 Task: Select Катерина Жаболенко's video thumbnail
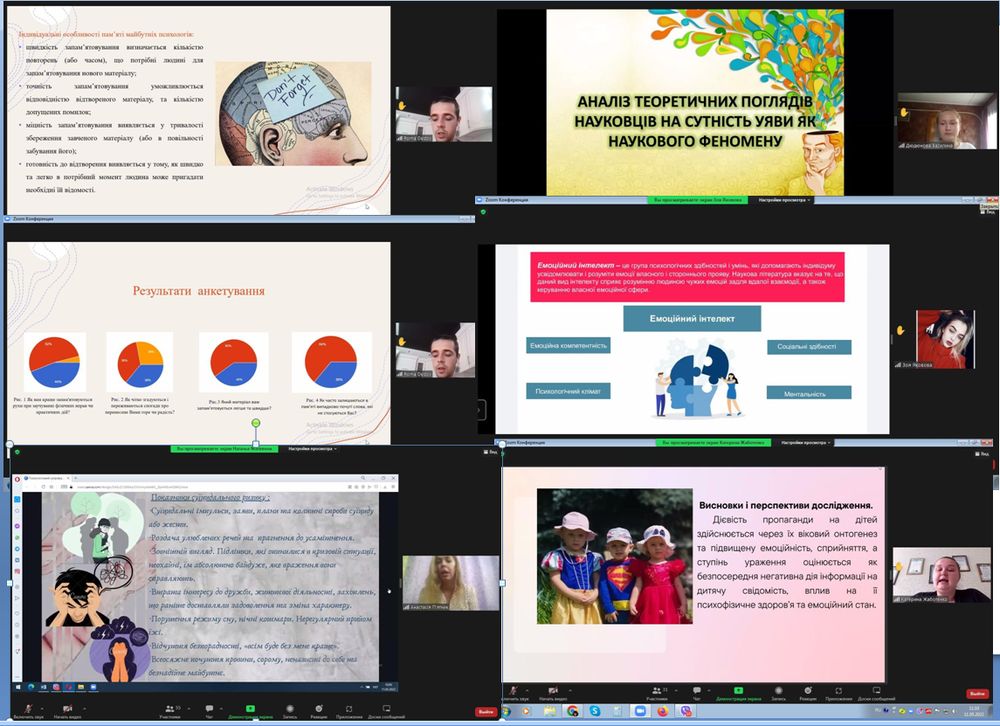pos(941,574)
